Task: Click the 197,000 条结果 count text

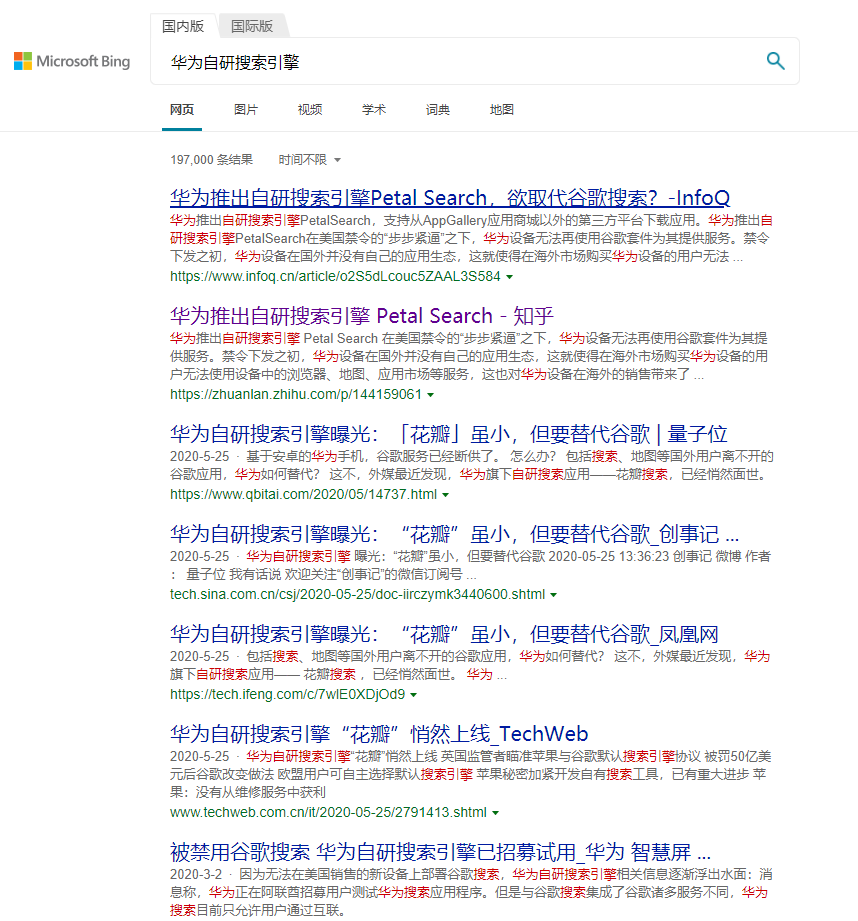Action: tap(211, 160)
